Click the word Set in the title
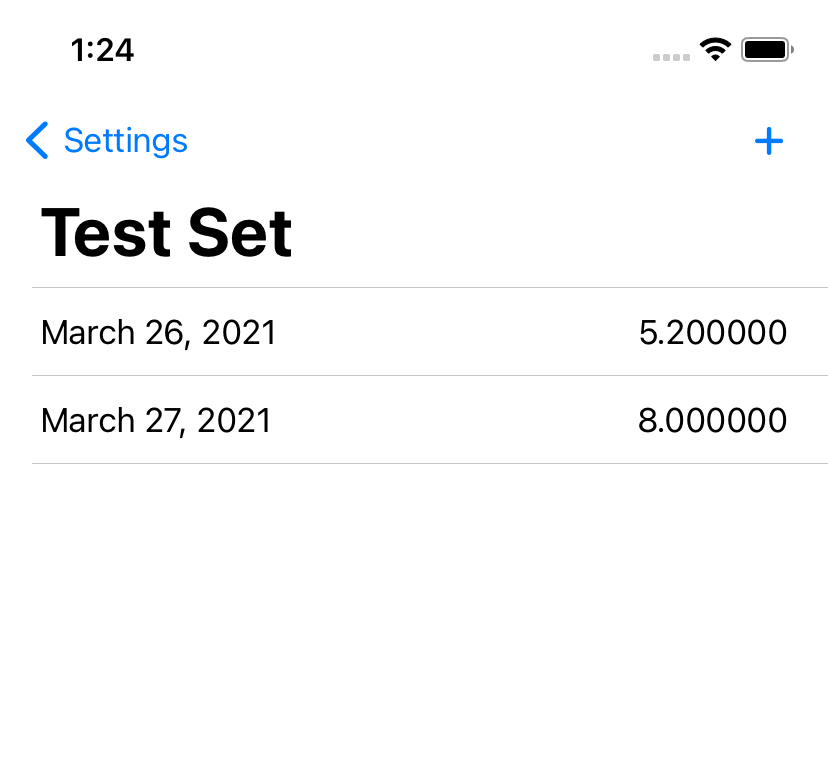The width and height of the screenshot is (828, 767). [240, 232]
